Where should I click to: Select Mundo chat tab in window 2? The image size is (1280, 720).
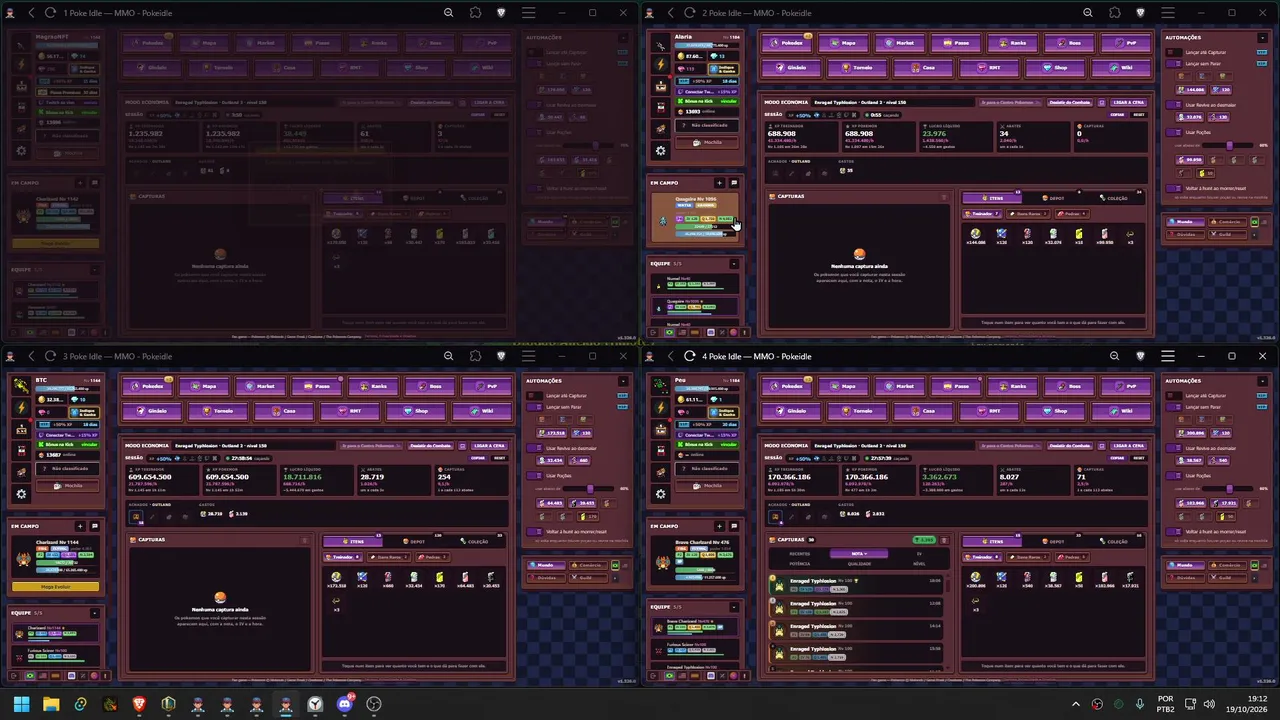[x=1185, y=222]
